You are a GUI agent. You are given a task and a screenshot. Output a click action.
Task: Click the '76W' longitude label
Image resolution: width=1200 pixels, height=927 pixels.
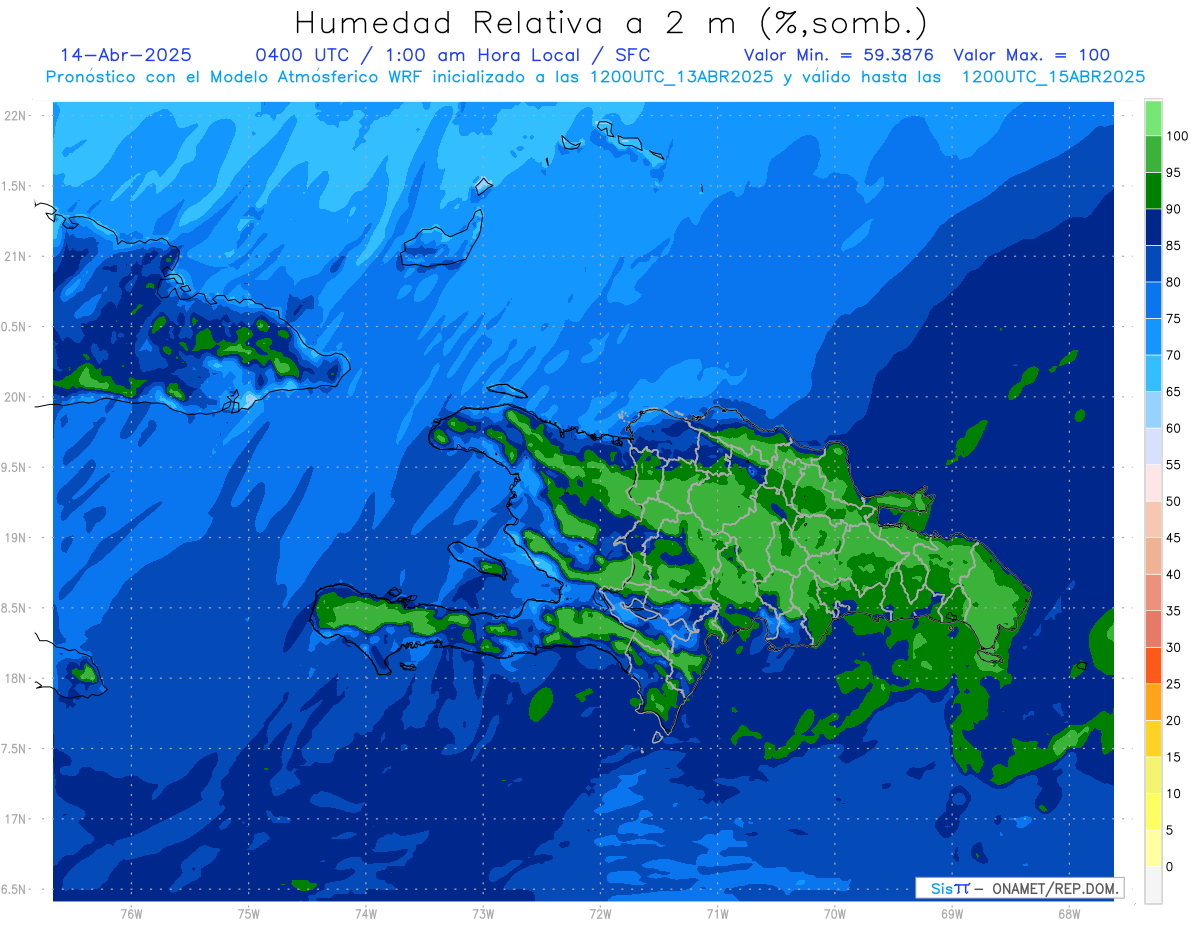click(x=131, y=914)
